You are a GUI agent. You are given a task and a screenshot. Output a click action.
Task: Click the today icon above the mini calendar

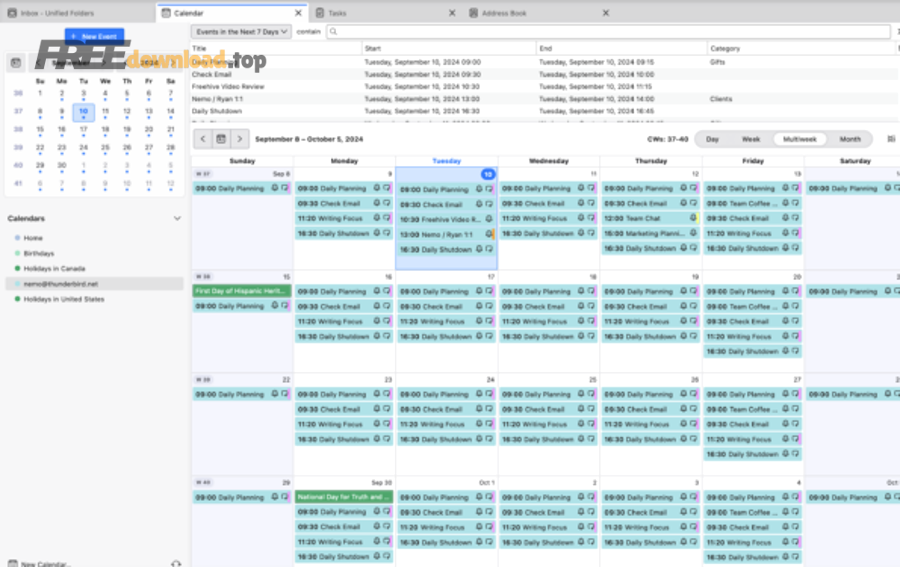coord(16,63)
